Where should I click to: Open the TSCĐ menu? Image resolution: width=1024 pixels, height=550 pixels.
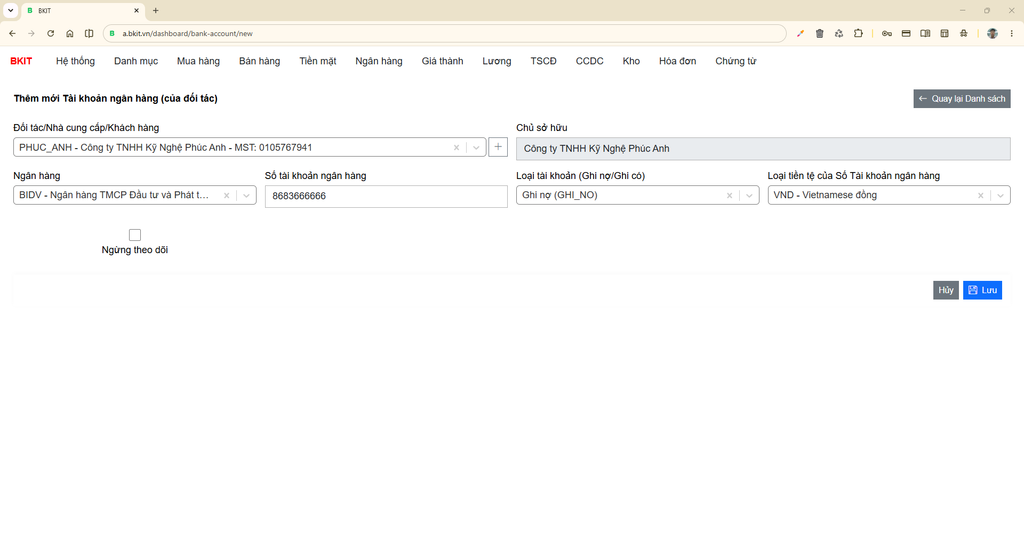pos(543,61)
